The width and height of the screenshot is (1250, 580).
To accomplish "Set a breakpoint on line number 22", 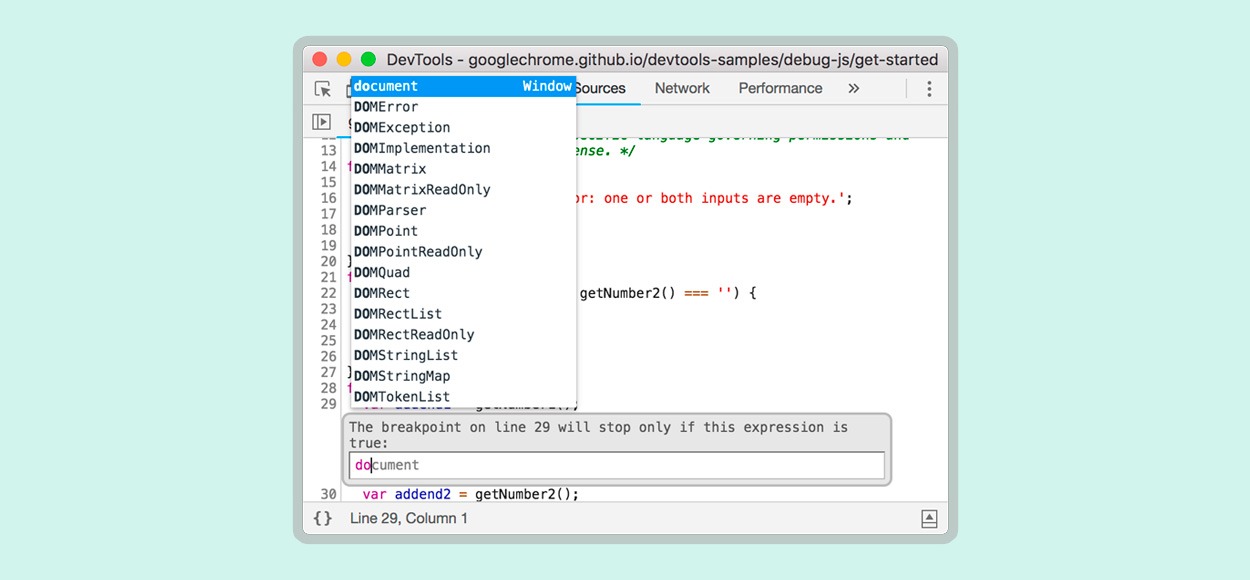I will pos(328,293).
